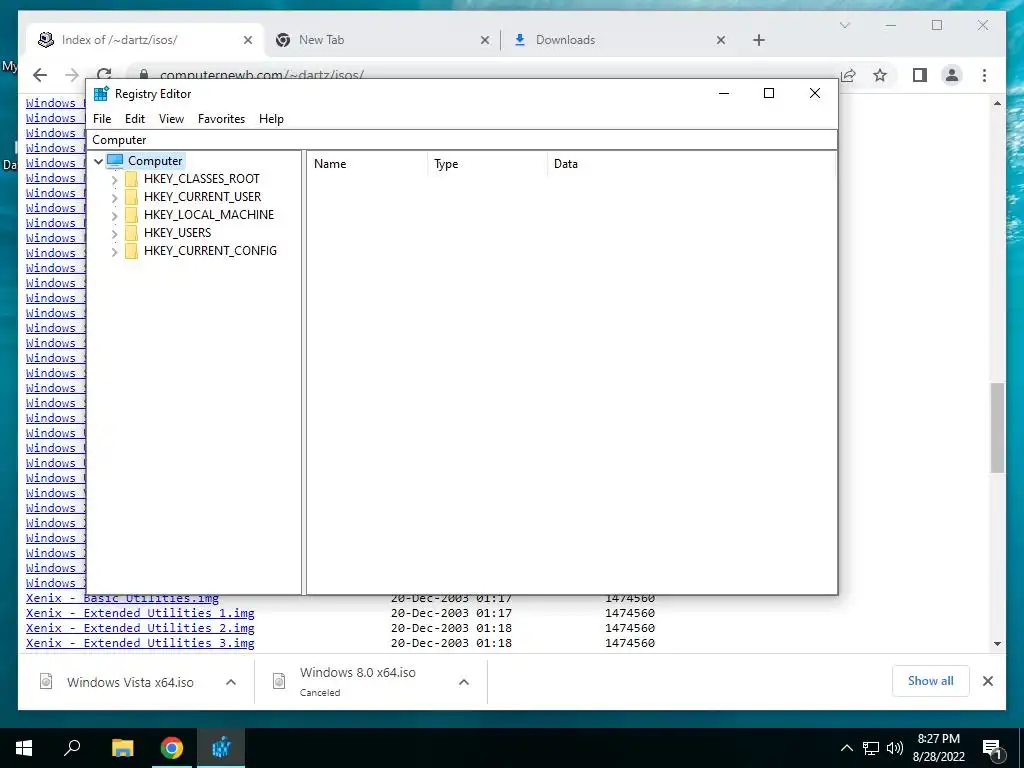Open options for Windows 8.0 x64.iso download
1024x768 pixels.
(x=464, y=682)
